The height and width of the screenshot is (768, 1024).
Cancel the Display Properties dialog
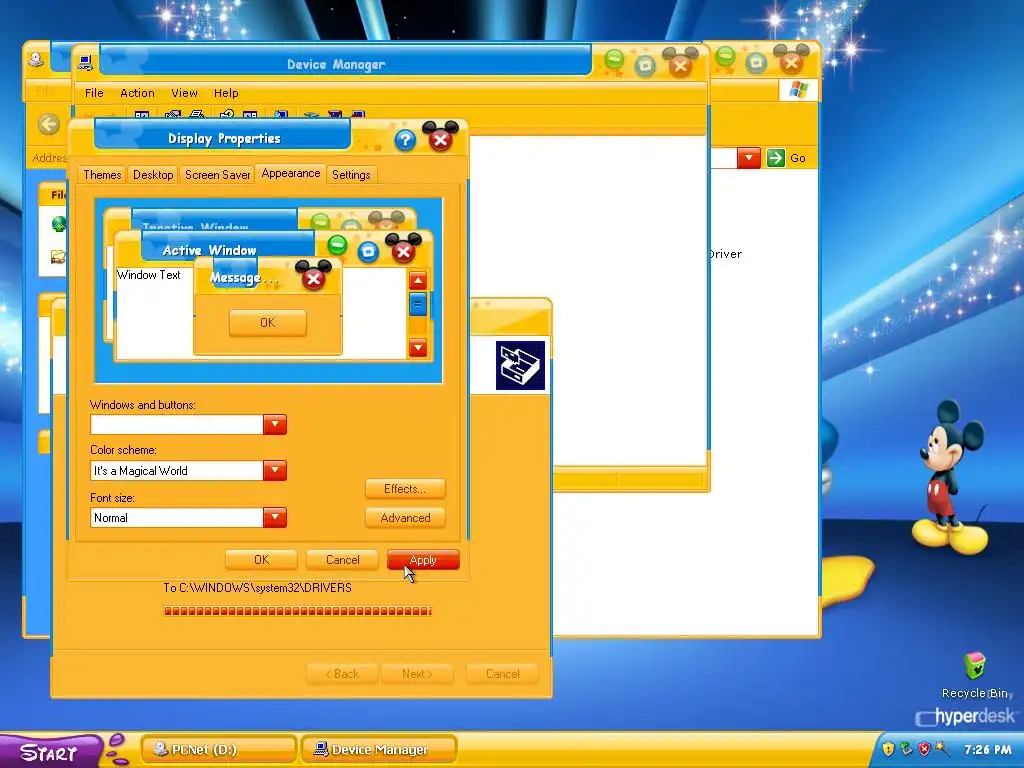point(342,560)
